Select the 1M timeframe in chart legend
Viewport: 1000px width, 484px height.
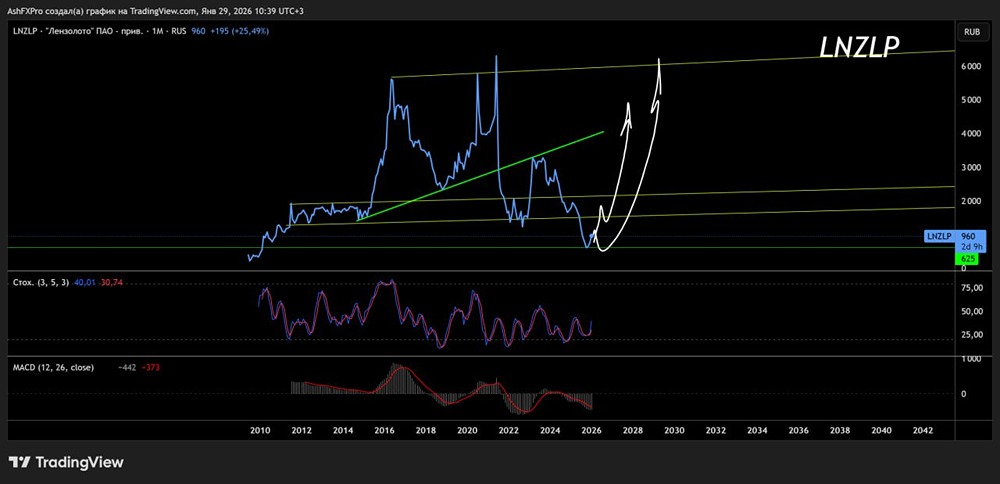click(x=159, y=32)
